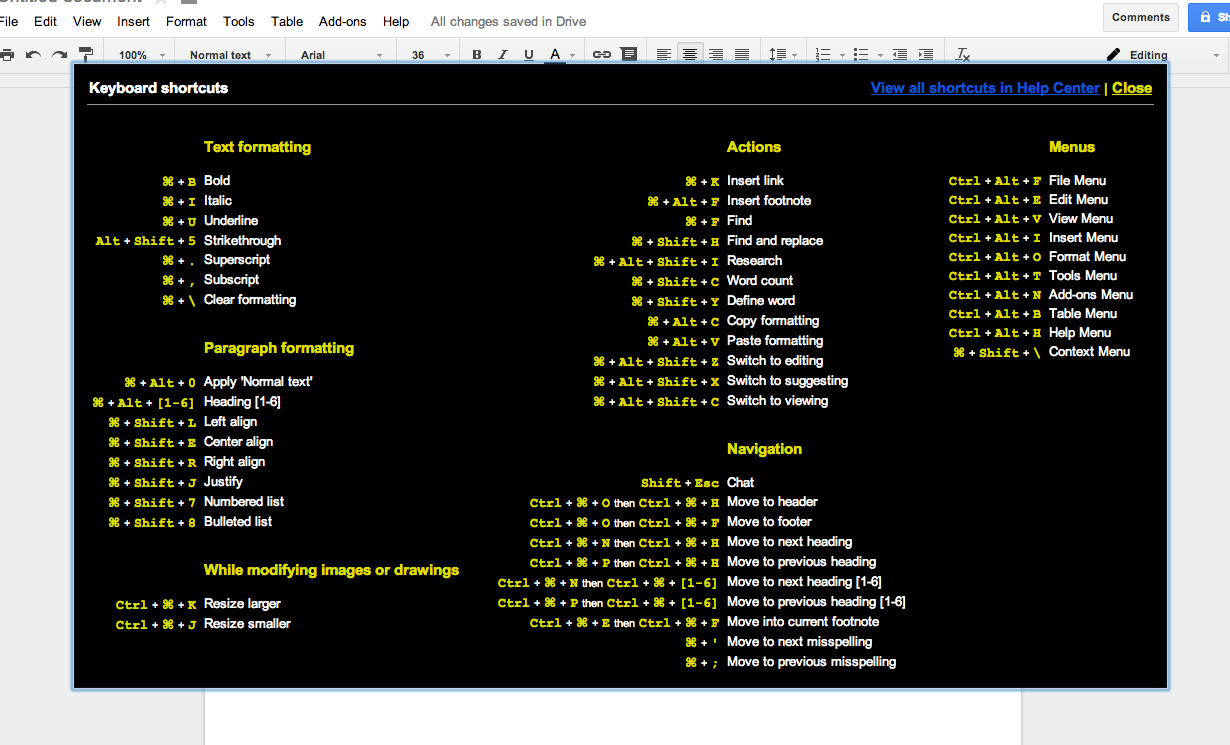The width and height of the screenshot is (1230, 745).
Task: Open the Format menu
Action: click(x=186, y=21)
